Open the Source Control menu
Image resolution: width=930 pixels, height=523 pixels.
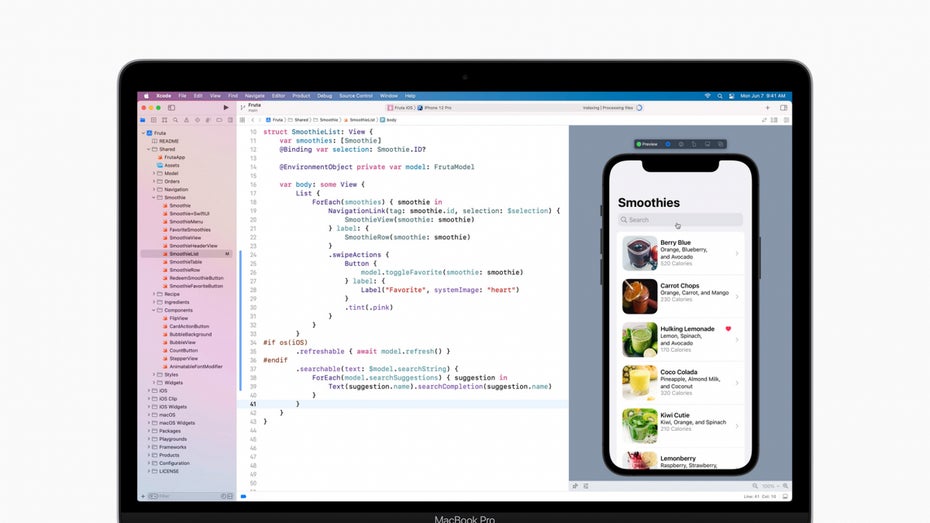point(356,96)
